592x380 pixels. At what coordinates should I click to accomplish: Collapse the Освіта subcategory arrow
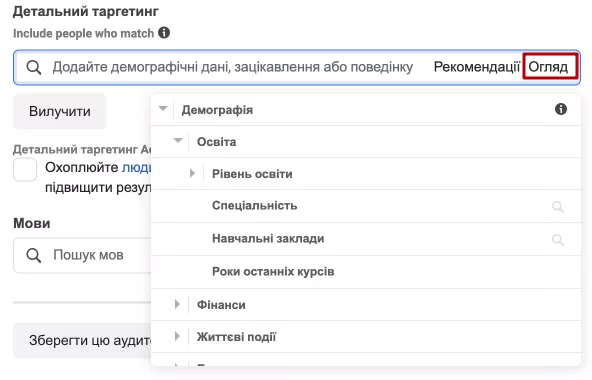(178, 141)
